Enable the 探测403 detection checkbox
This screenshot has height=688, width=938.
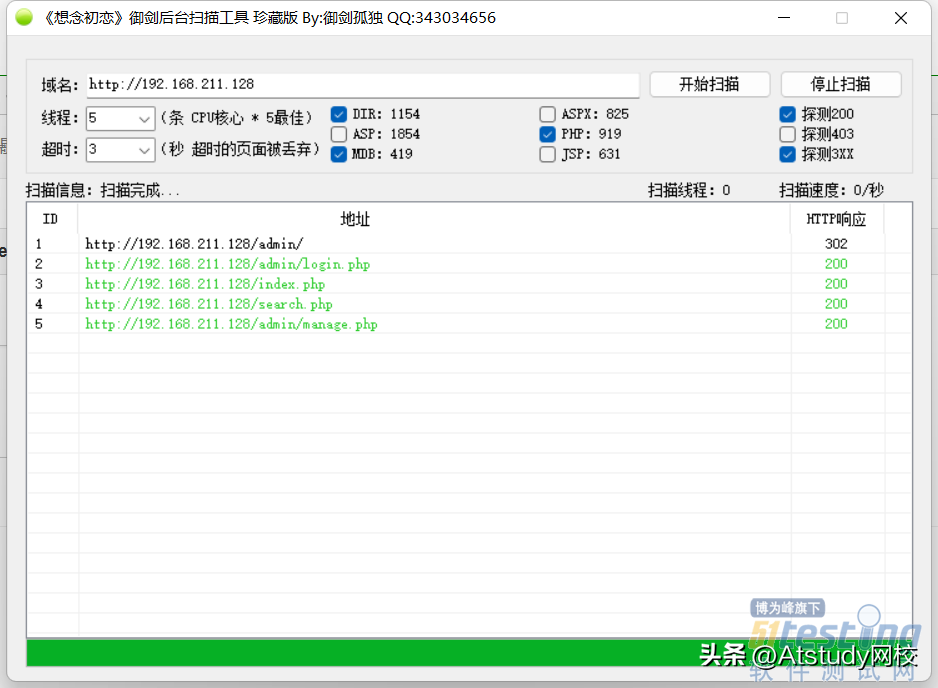pyautogui.click(x=788, y=134)
